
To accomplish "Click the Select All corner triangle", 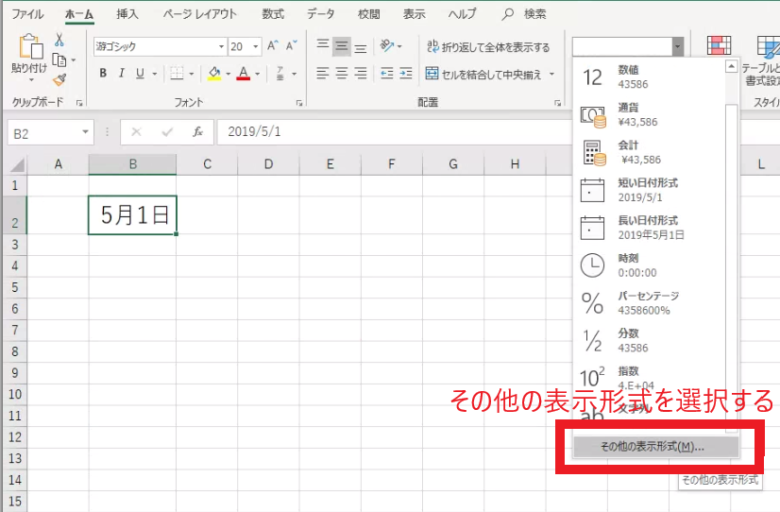I will point(17,165).
